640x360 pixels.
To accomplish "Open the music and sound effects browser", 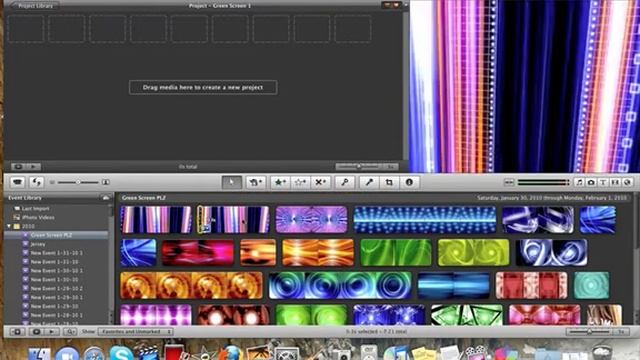I will point(579,182).
